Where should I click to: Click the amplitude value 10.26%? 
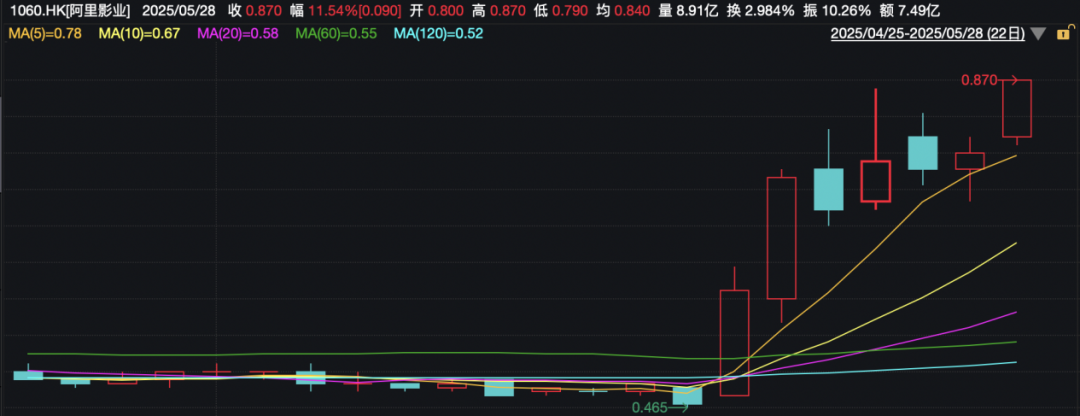point(847,10)
